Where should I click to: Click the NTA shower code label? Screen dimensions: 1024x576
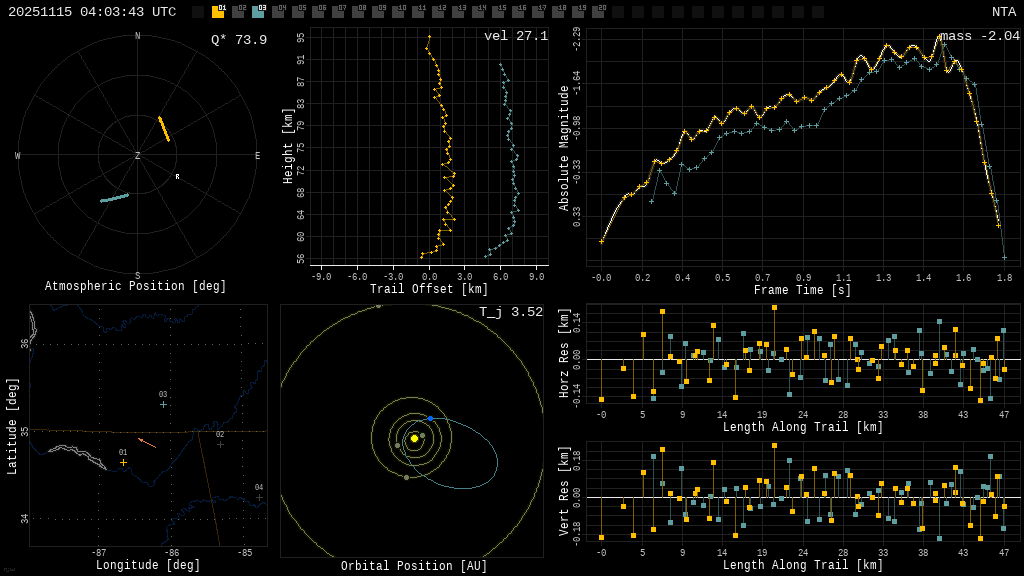click(x=1003, y=12)
